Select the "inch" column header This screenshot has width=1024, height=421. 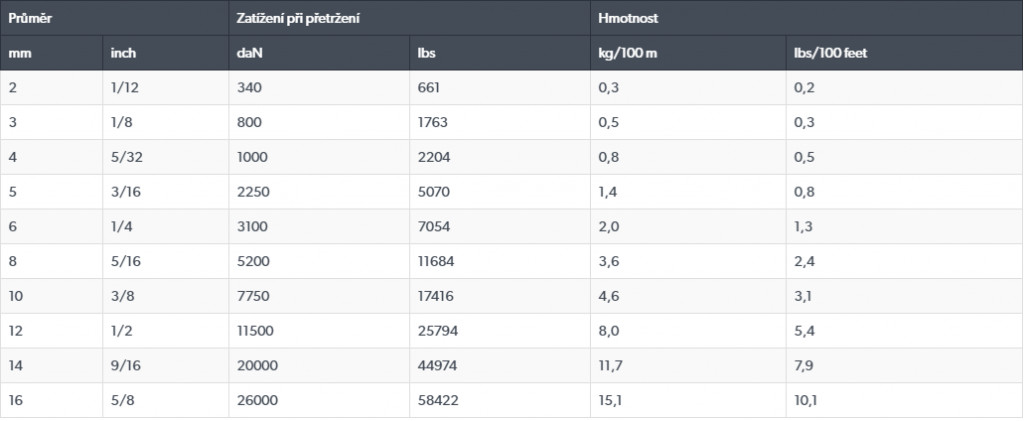[124, 53]
